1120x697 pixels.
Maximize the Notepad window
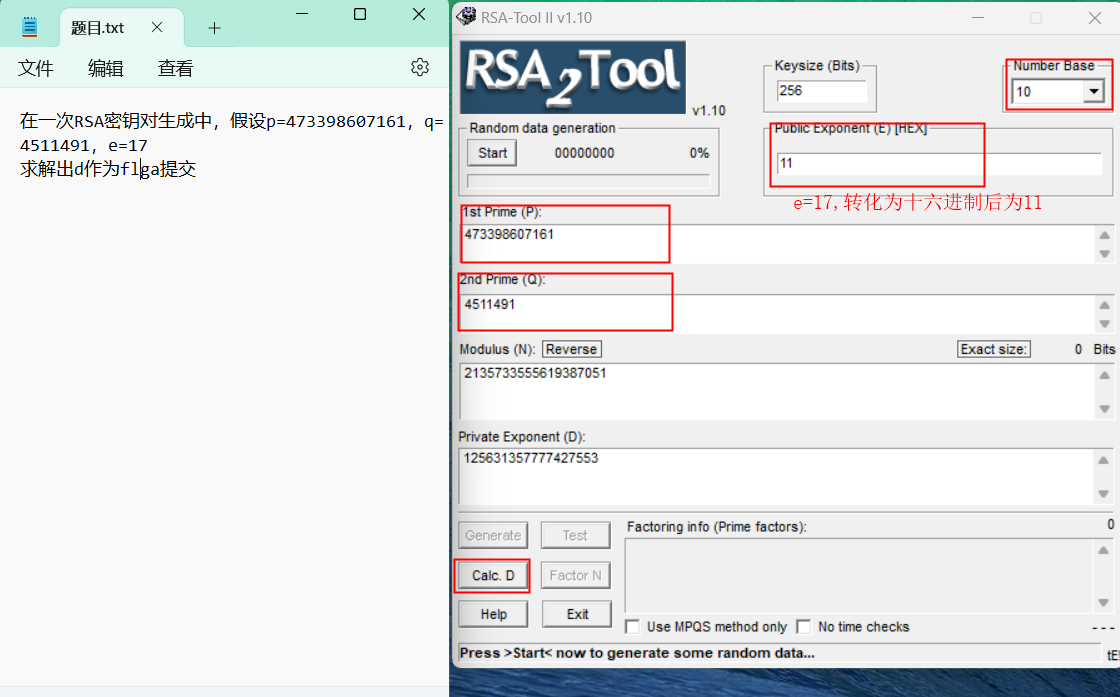pos(360,14)
